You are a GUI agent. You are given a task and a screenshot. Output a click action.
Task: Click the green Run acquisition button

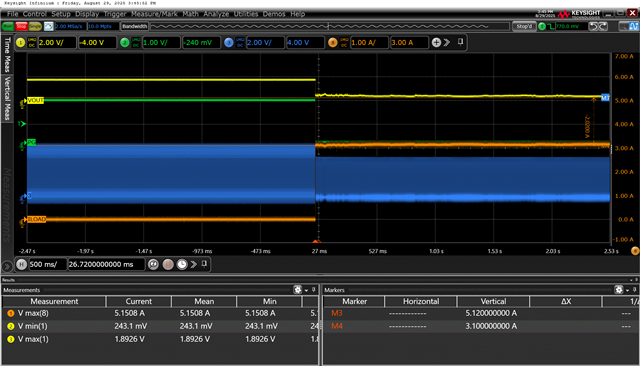click(x=8, y=27)
